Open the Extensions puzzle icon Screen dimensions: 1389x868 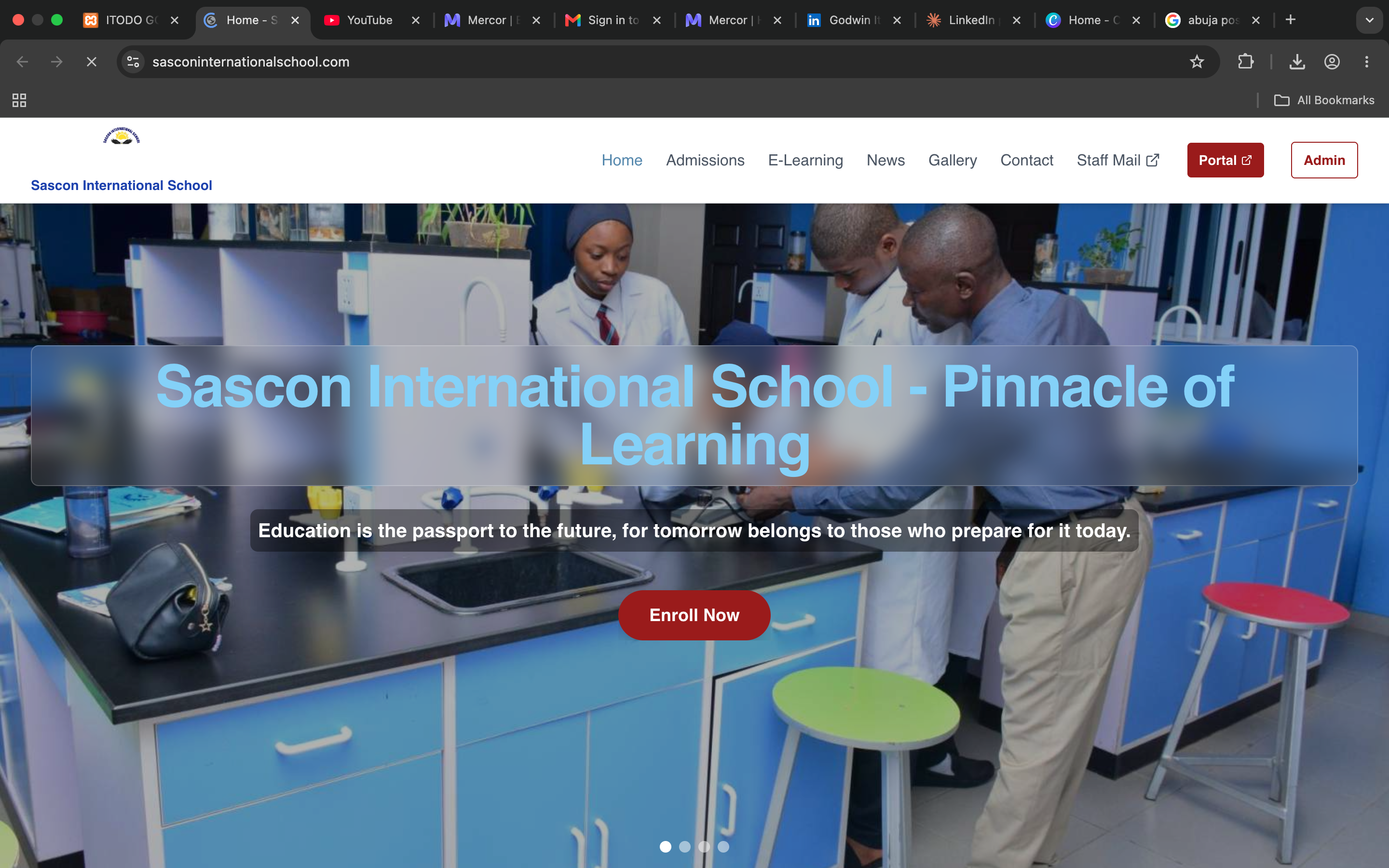point(1245,61)
